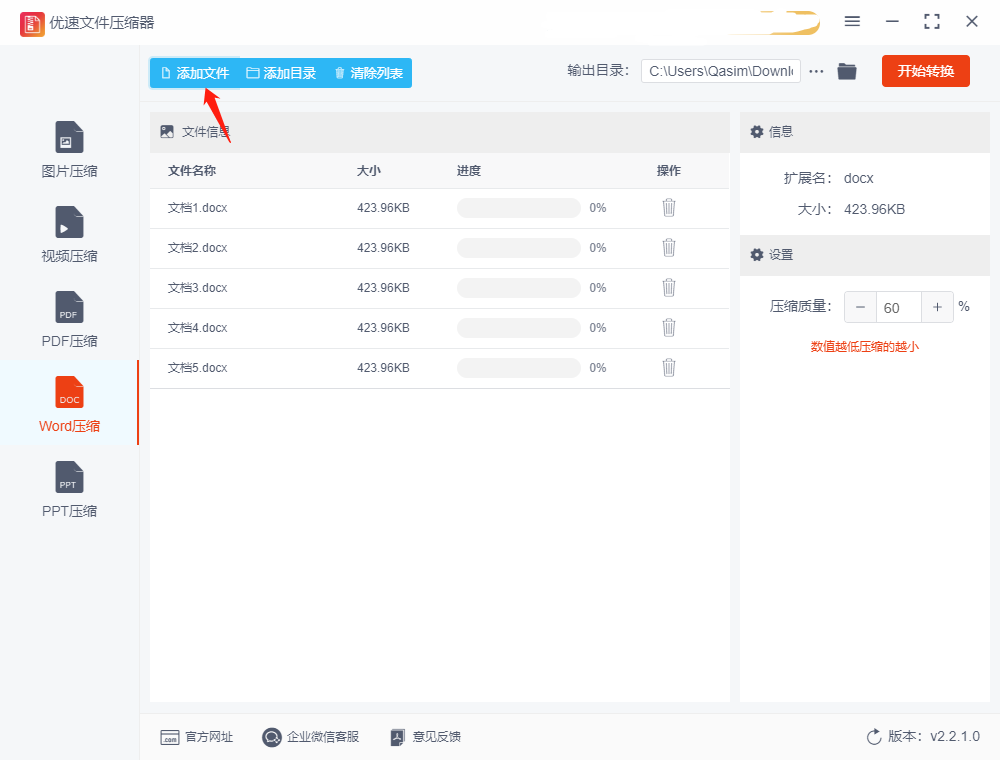1000x760 pixels.
Task: Decrease compression quality with minus button
Action: (860, 307)
